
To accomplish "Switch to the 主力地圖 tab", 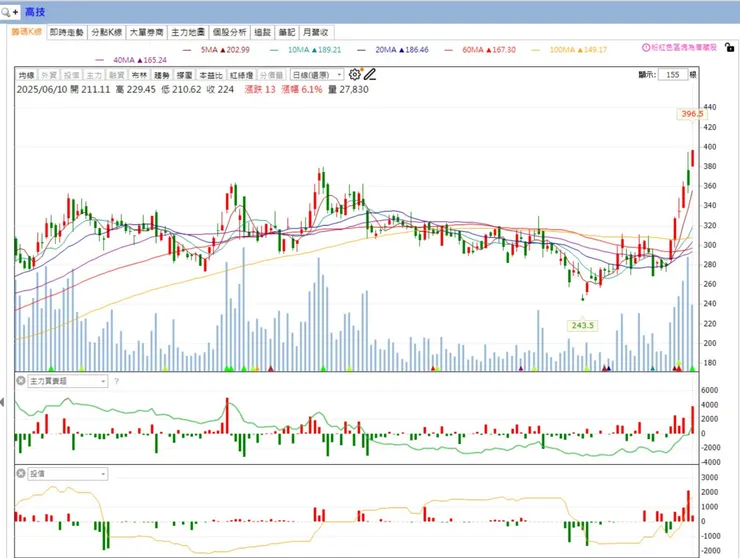I will click(188, 32).
